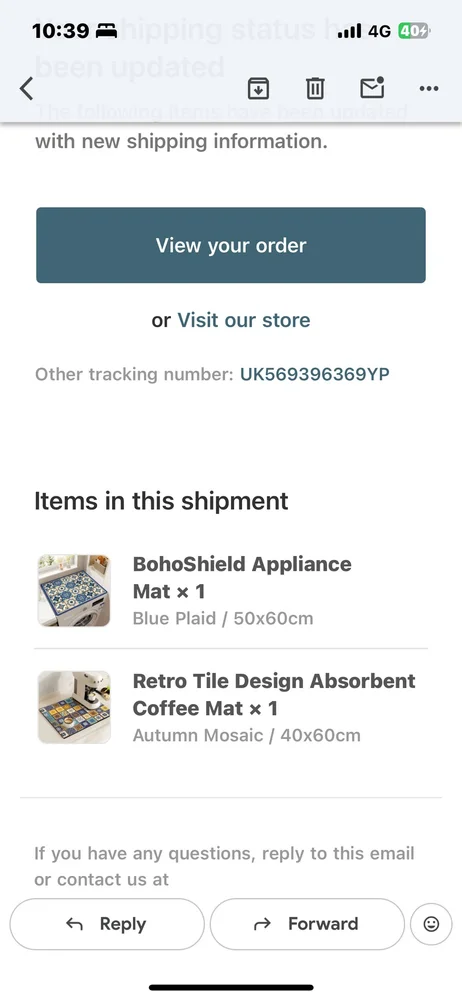Go back using the back arrow
This screenshot has width=462, height=1000.
coord(26,89)
